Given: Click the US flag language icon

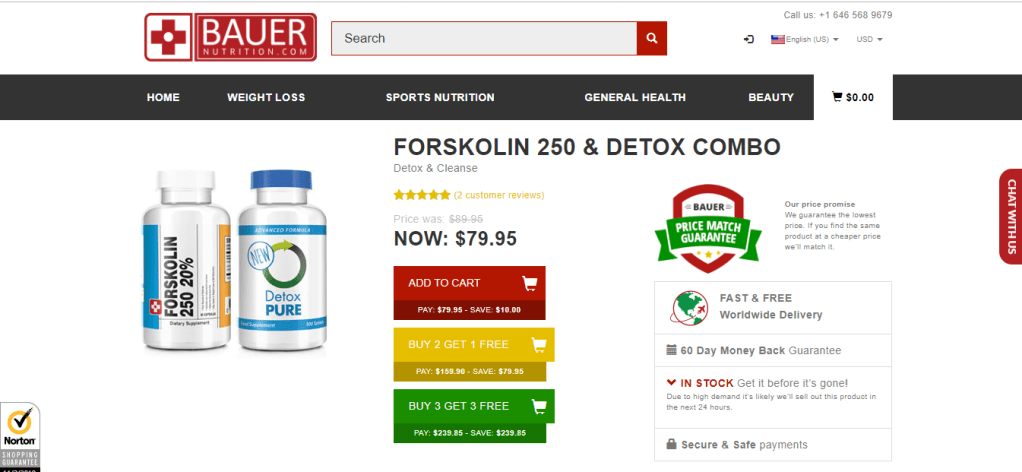Looking at the screenshot, I should pos(778,39).
